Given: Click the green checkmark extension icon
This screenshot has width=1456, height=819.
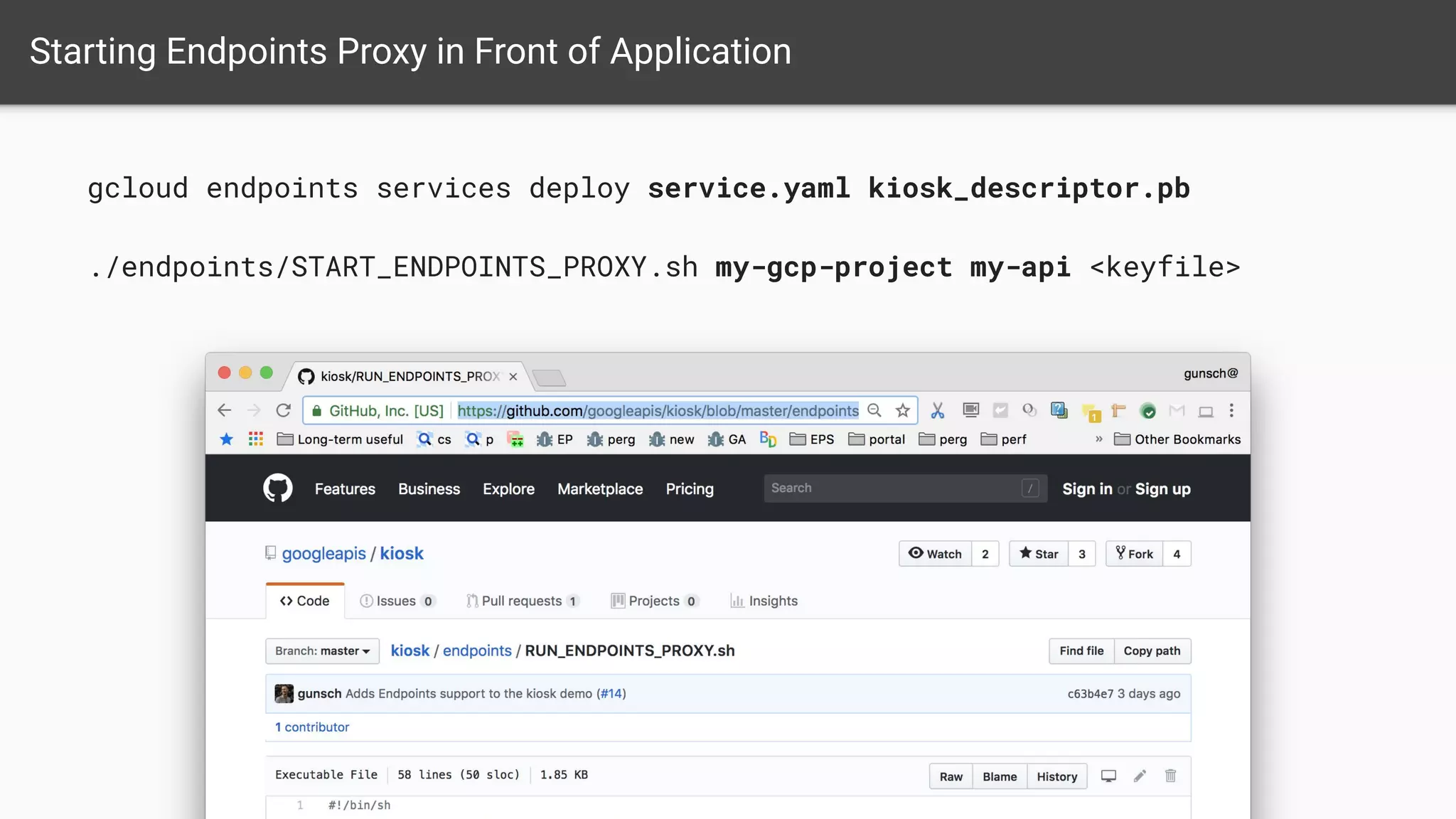Looking at the screenshot, I should click(1147, 411).
